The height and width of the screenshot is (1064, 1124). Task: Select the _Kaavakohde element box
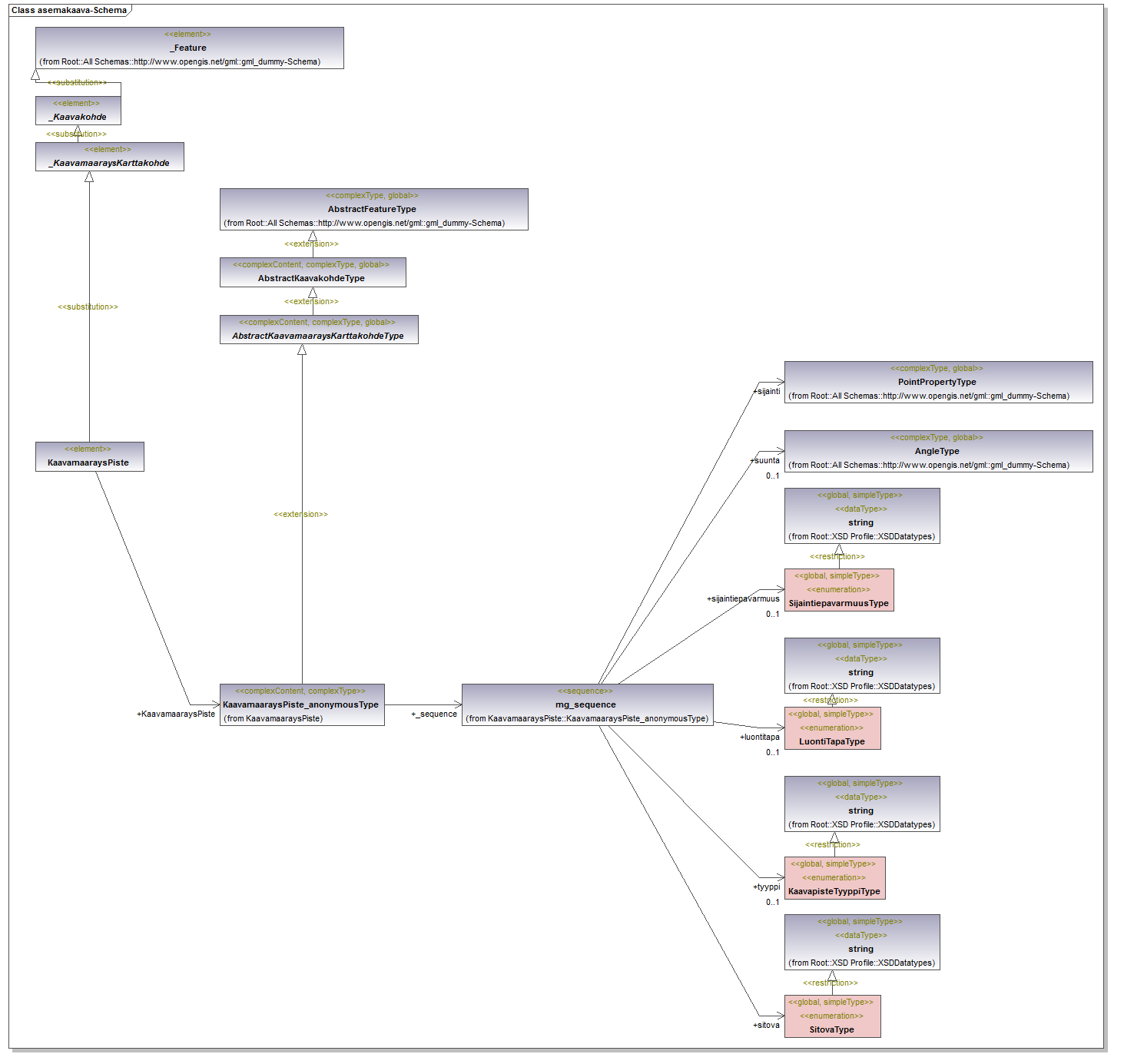(78, 111)
